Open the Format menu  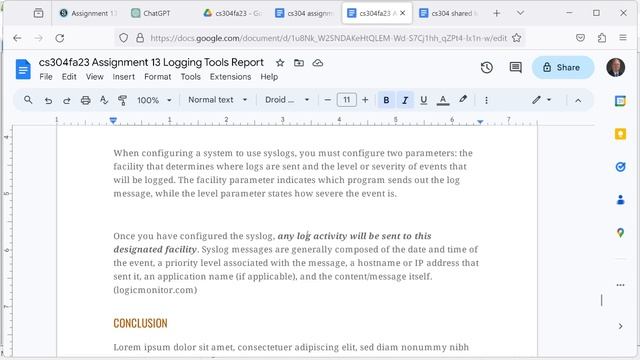tap(158, 77)
